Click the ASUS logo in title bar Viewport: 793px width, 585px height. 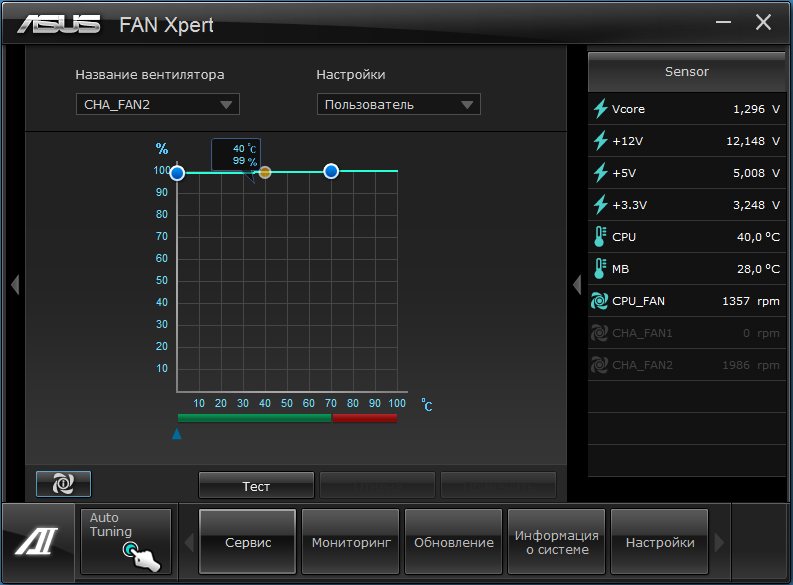point(59,24)
